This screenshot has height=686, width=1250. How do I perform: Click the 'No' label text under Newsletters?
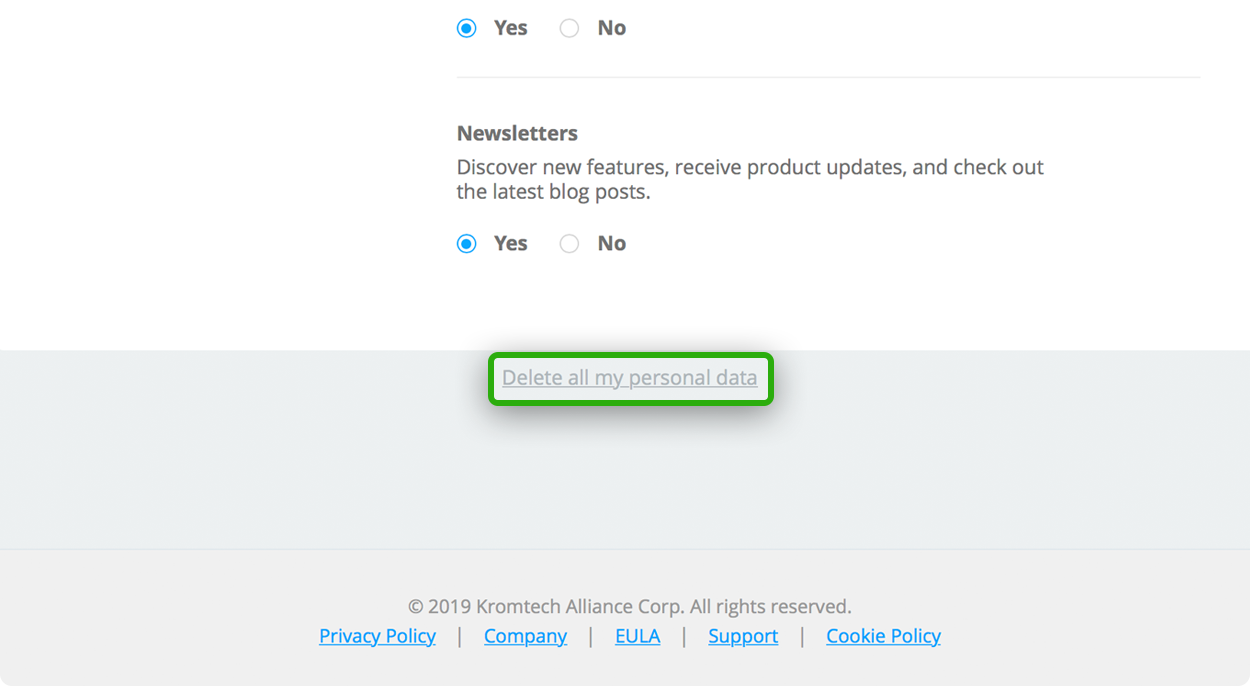click(612, 243)
